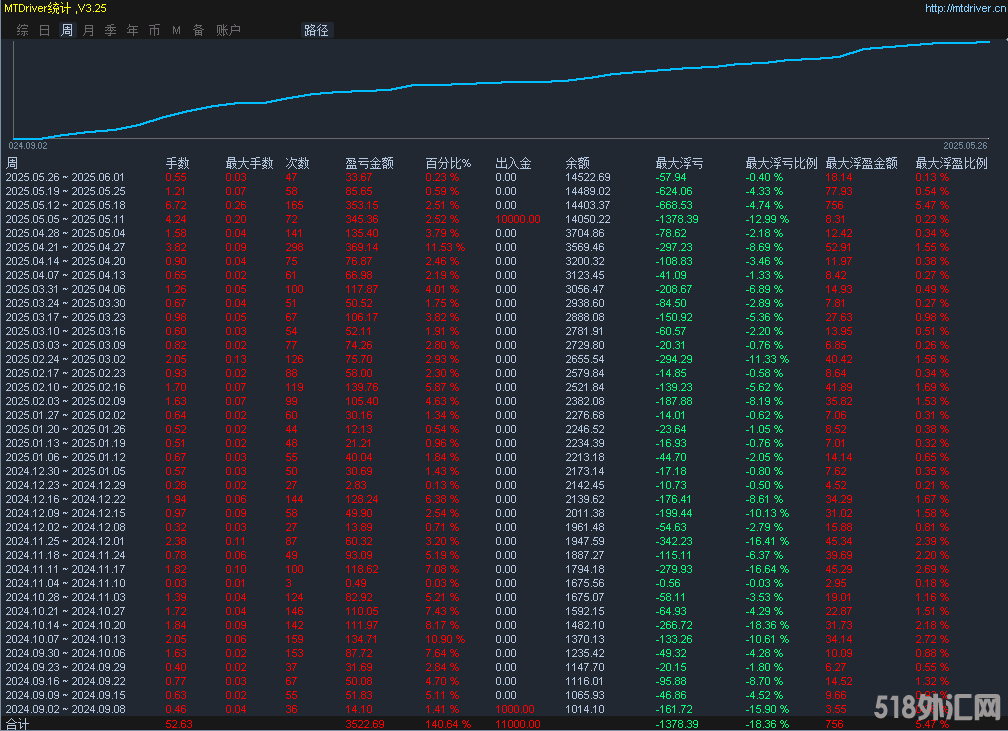Open the 月 monthly statistics tab
Viewport: 1008px width, 731px height.
[x=89, y=30]
